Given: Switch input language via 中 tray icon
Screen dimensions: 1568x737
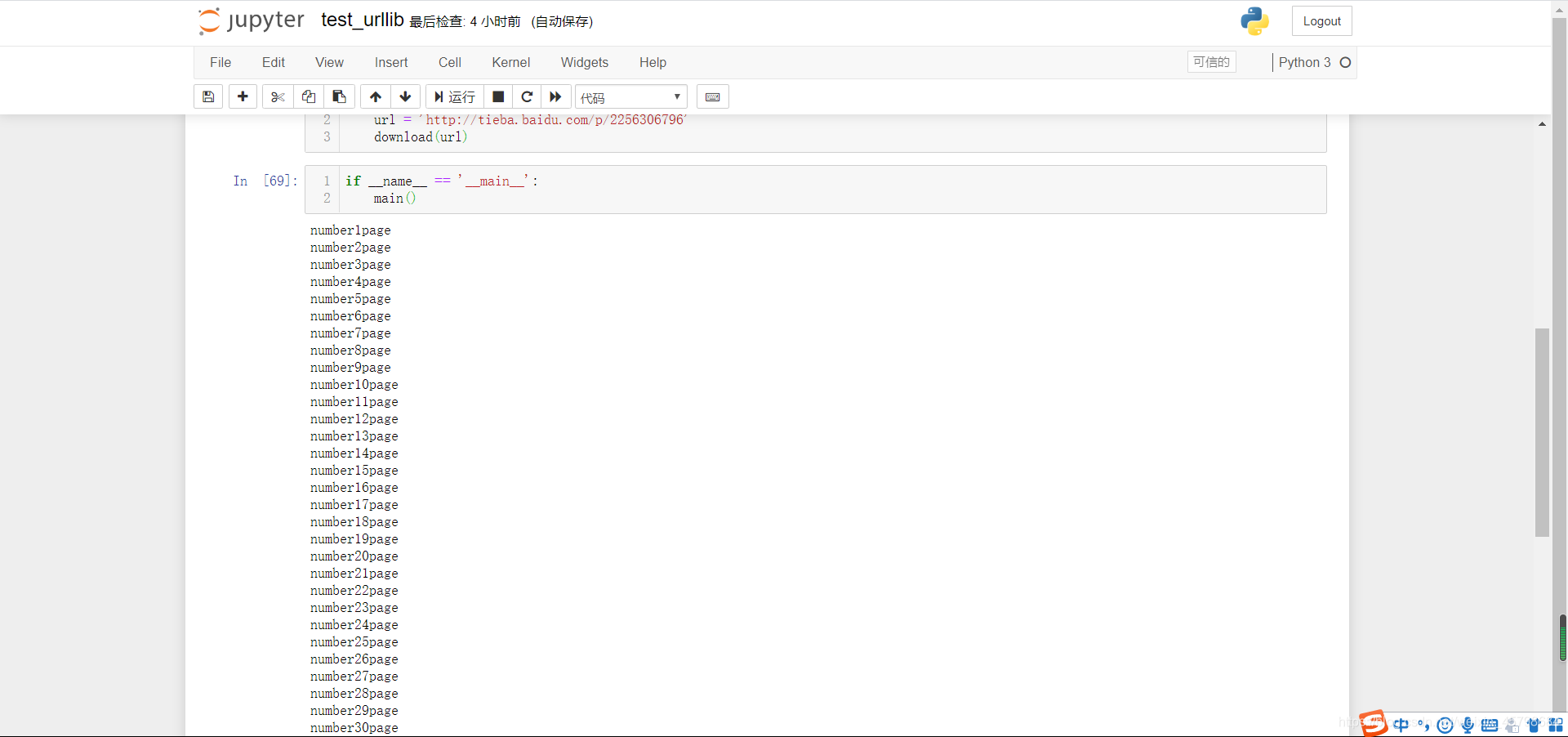Looking at the screenshot, I should 1402,726.
